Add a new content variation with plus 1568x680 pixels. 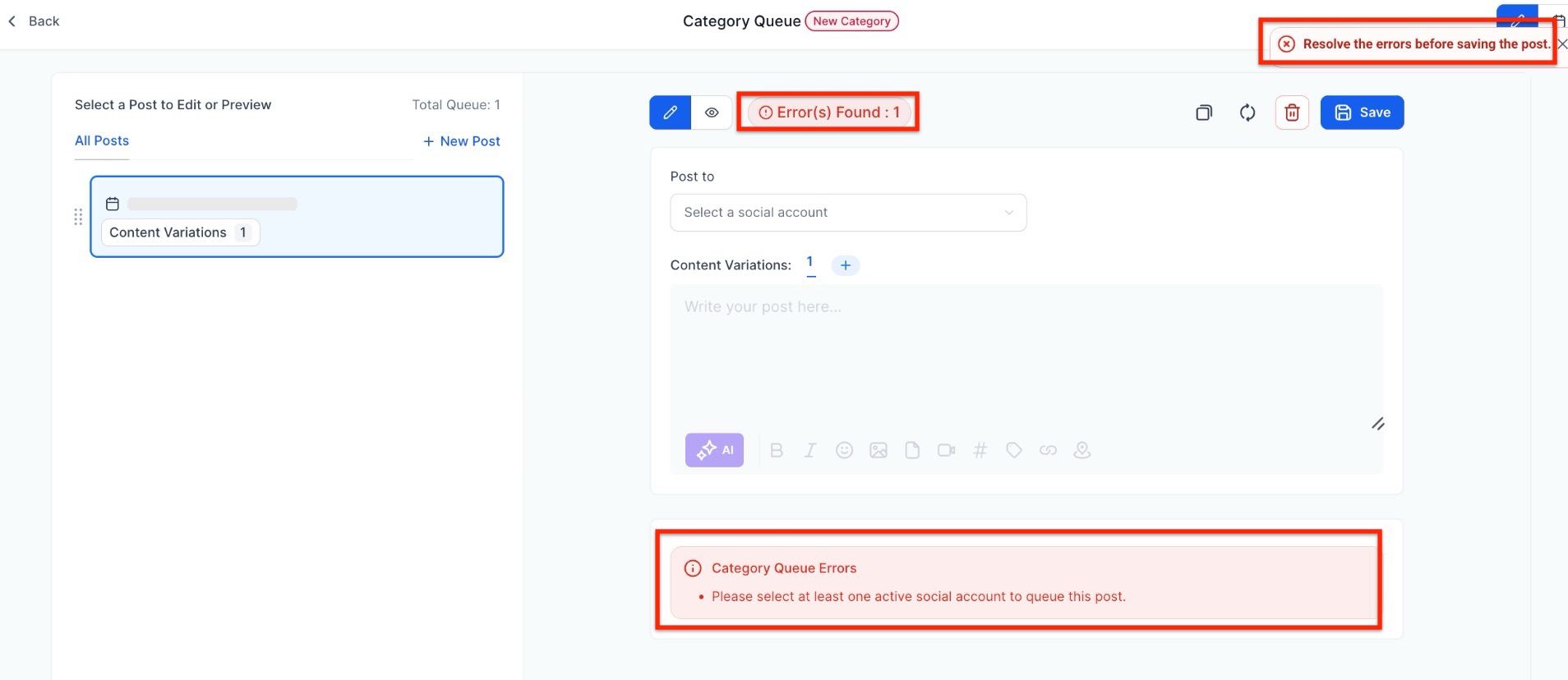[846, 265]
